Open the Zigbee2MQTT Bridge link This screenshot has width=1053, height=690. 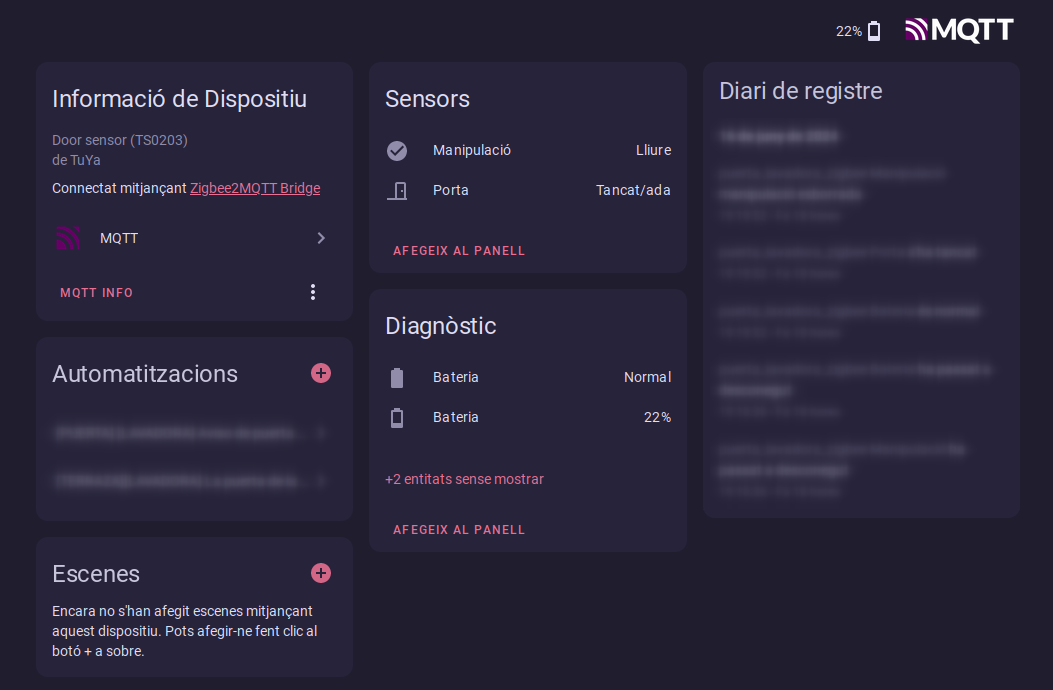click(x=255, y=188)
